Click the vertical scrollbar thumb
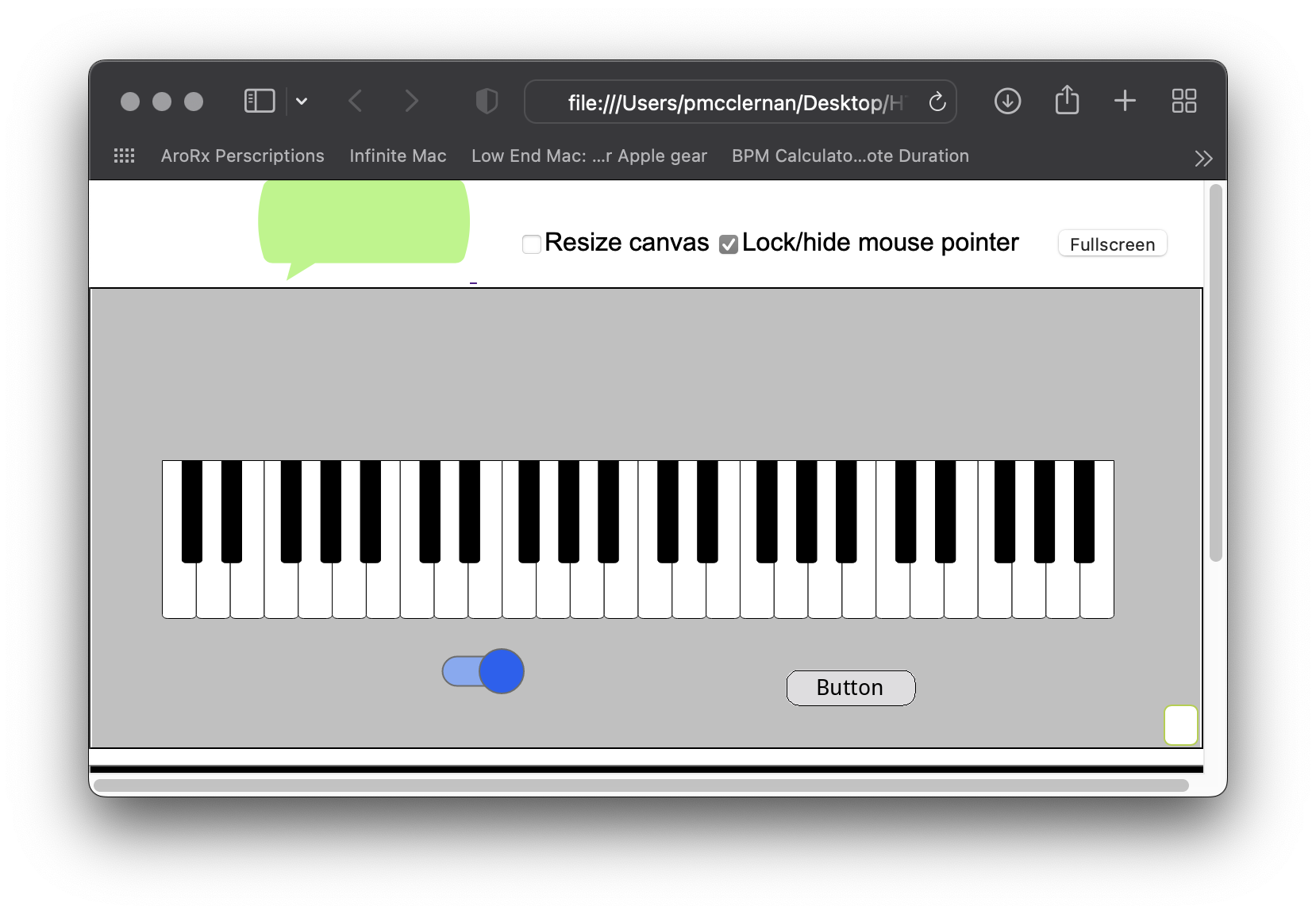The width and height of the screenshot is (1316, 914). tap(1215, 373)
